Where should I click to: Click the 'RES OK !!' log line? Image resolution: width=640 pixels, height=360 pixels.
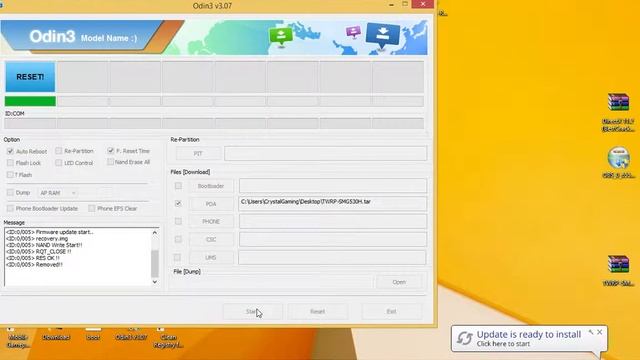(x=33, y=258)
